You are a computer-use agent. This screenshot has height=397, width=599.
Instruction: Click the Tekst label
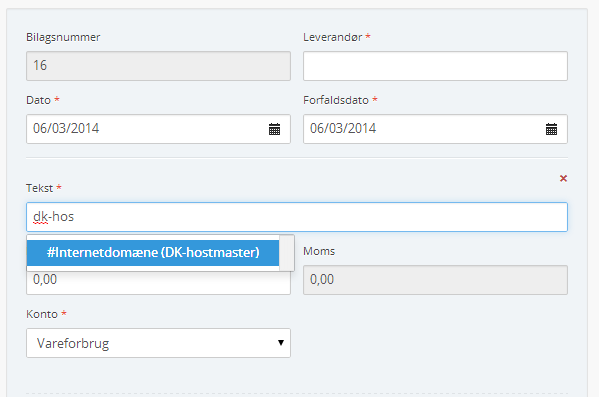[x=39, y=188]
